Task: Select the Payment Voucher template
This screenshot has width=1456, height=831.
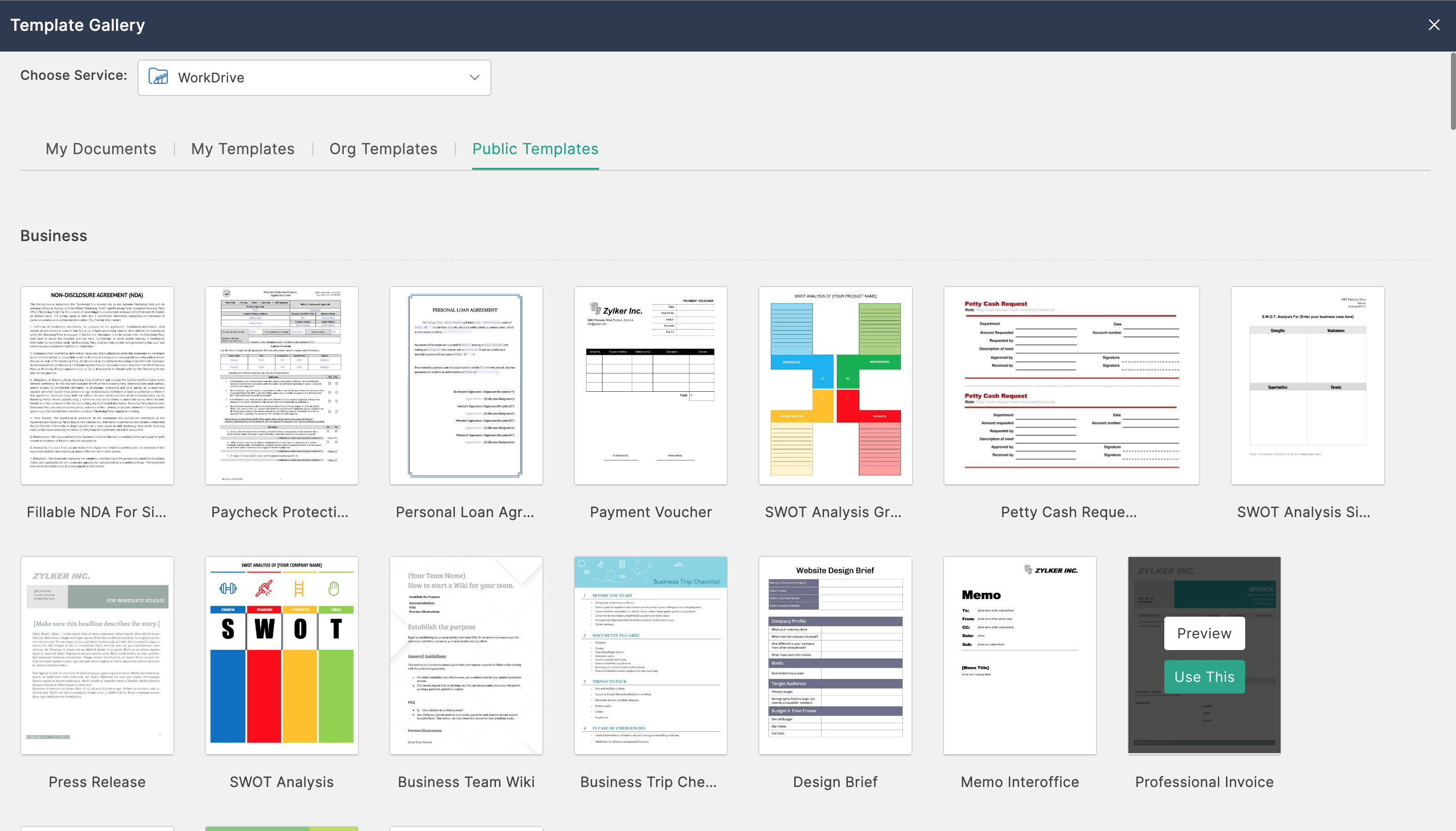Action: [650, 386]
